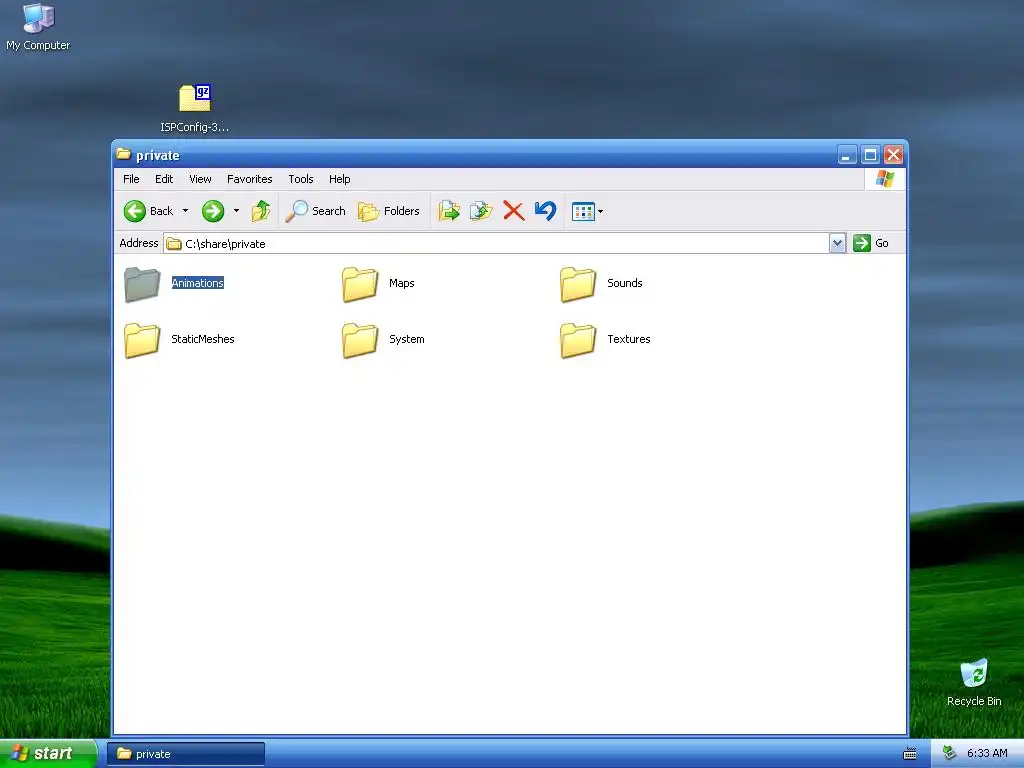1024x768 pixels.
Task: Click the 6:33 AM clock
Action: click(x=987, y=754)
